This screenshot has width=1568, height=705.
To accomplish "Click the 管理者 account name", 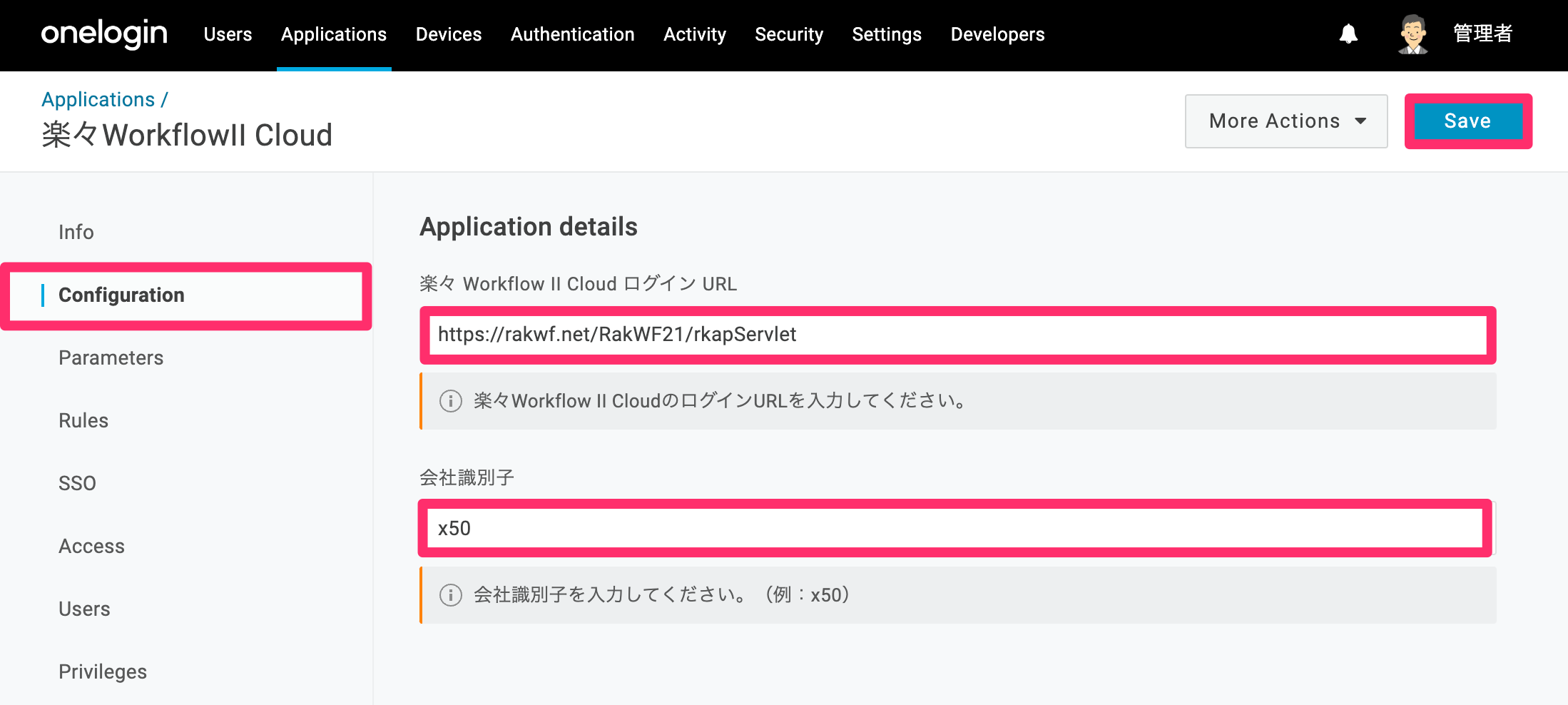I will [x=1482, y=34].
